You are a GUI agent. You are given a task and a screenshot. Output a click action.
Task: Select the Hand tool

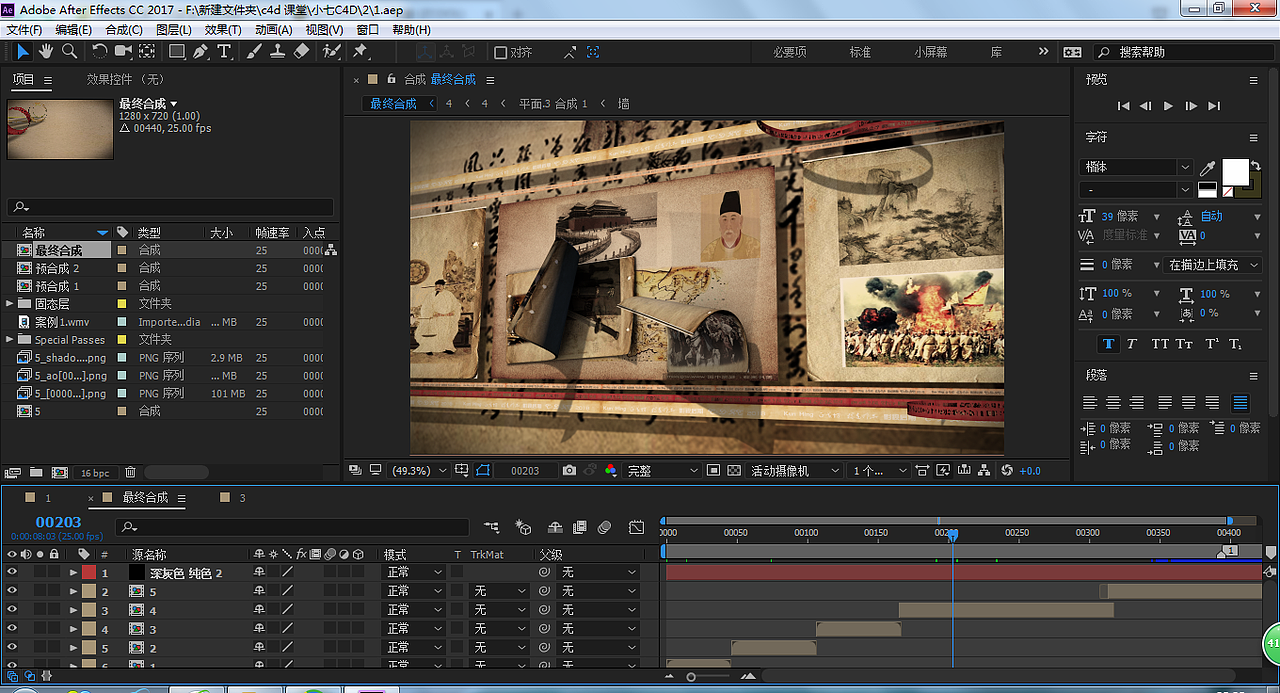pos(46,51)
